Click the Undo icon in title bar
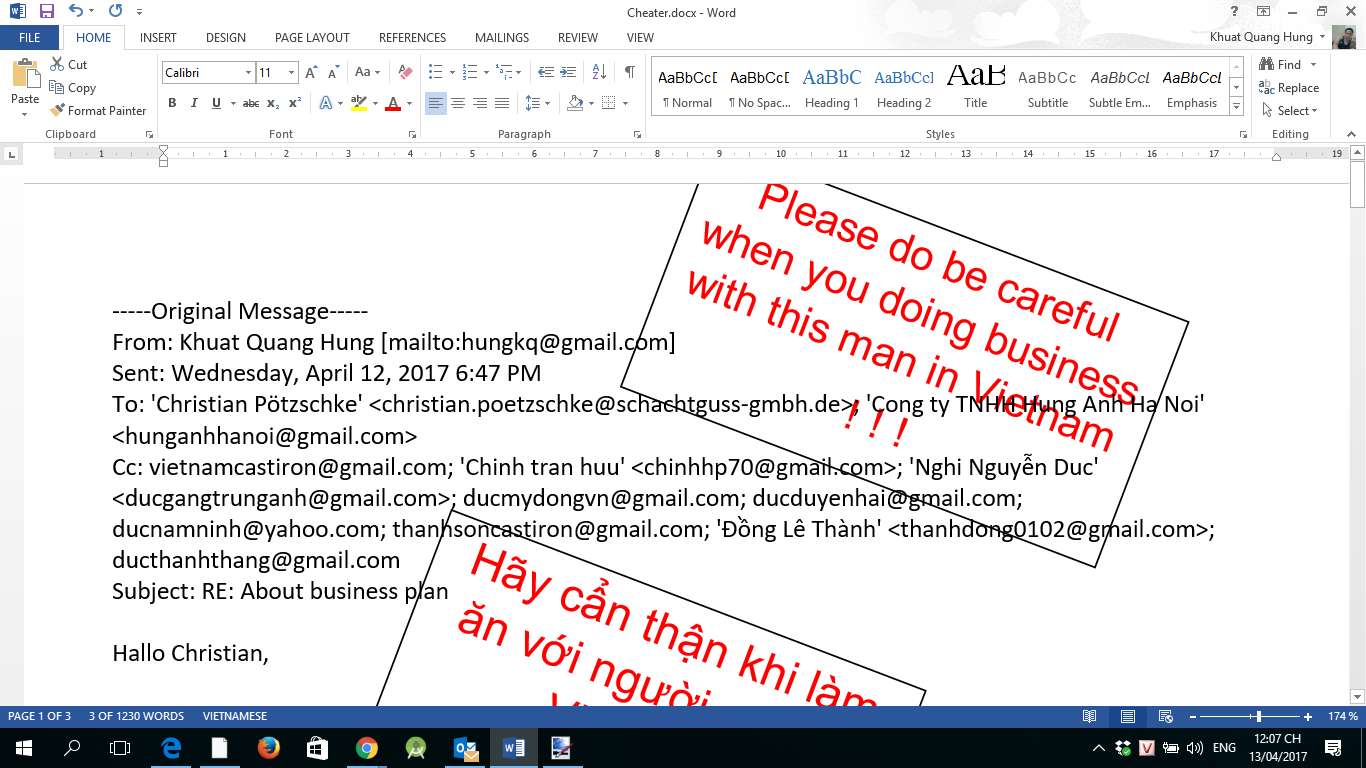 tap(77, 12)
